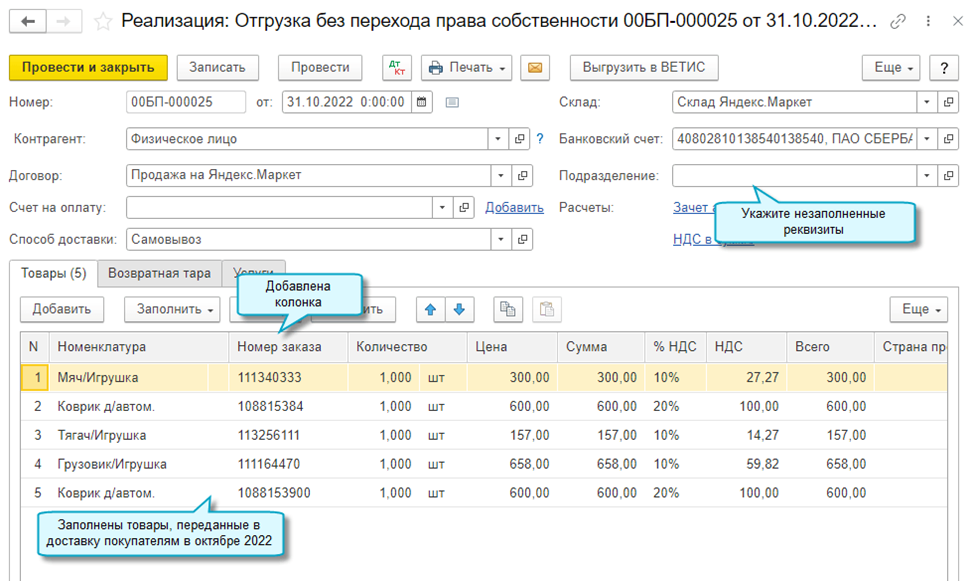Click the help question mark button
The image size is (974, 581).
pos(943,68)
